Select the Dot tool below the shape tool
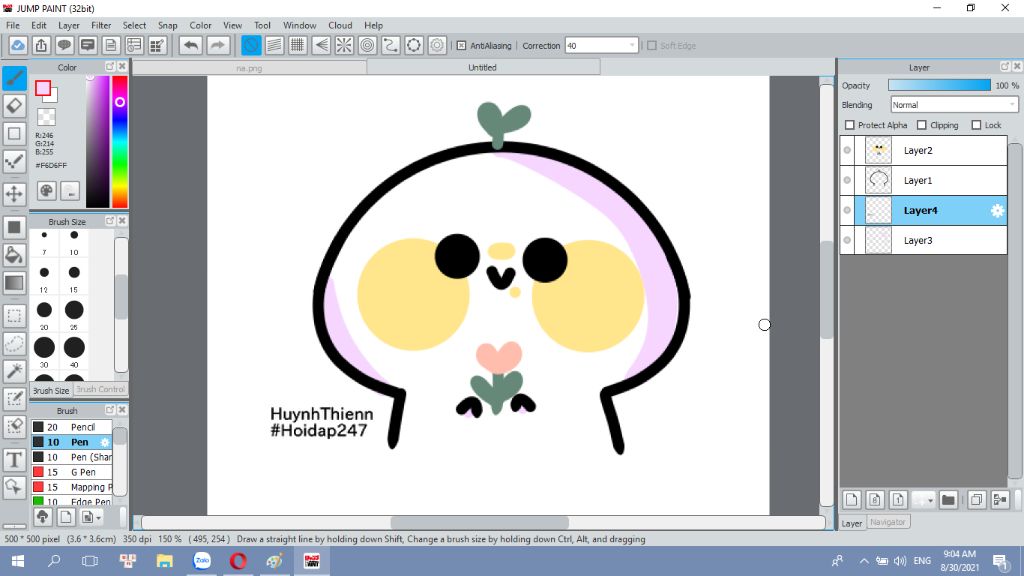The width and height of the screenshot is (1024, 576). coord(14,161)
